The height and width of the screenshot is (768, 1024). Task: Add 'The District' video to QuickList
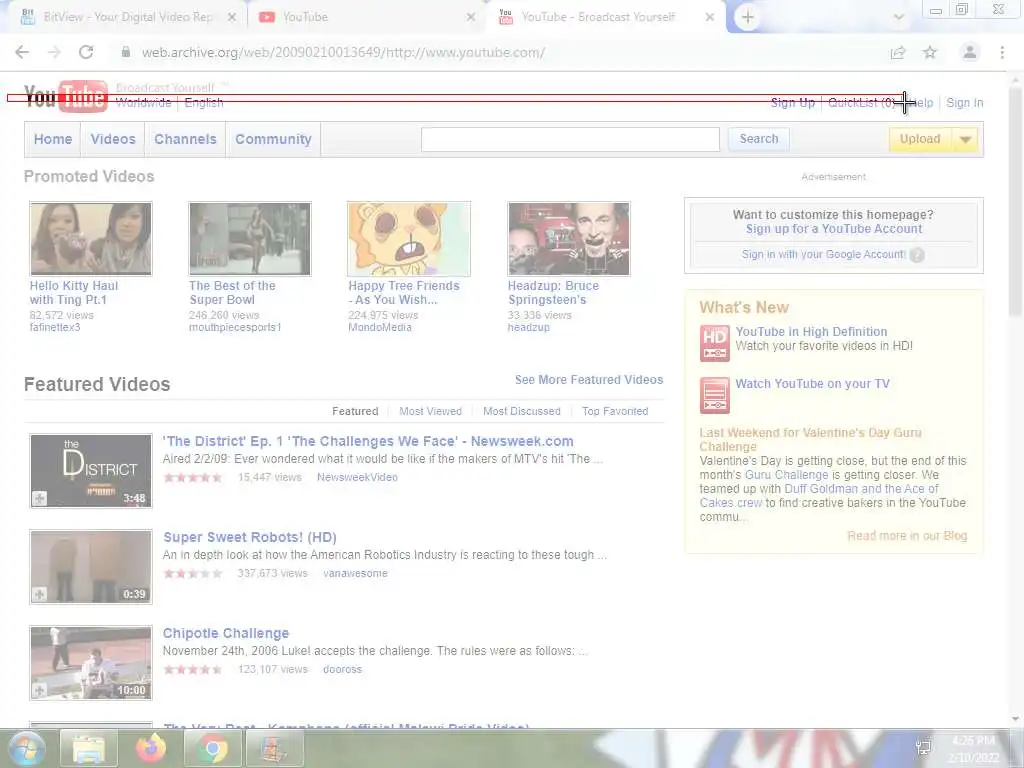pos(40,498)
